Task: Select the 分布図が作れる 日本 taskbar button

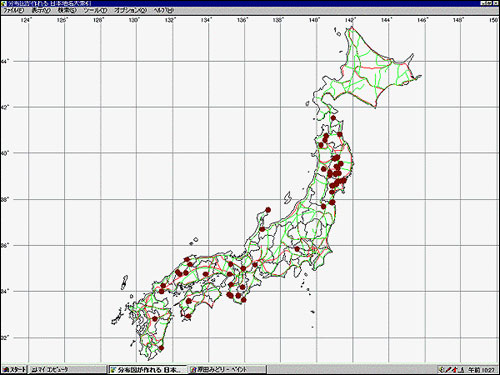Action: point(147,369)
